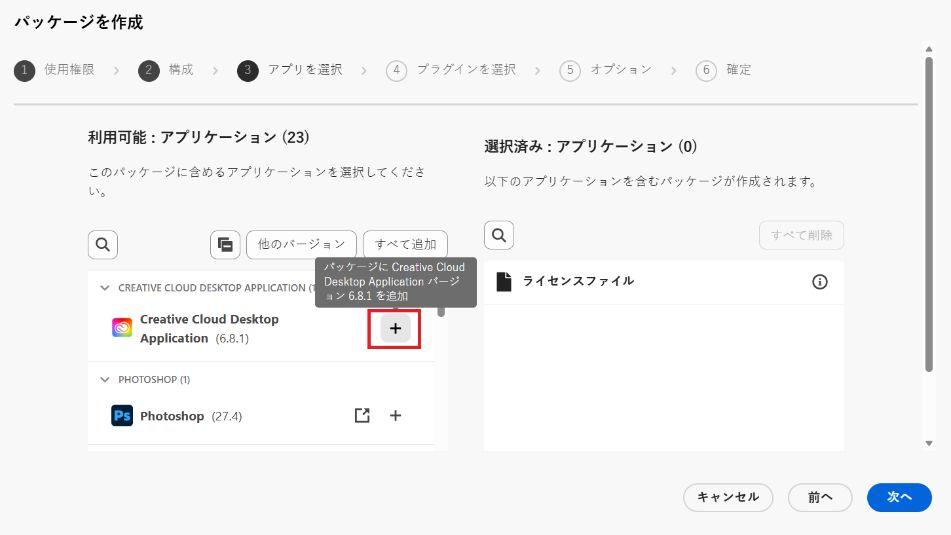Viewport: 951px width, 535px height.
Task: Select step 3 アプリを選択
Action: coord(290,70)
